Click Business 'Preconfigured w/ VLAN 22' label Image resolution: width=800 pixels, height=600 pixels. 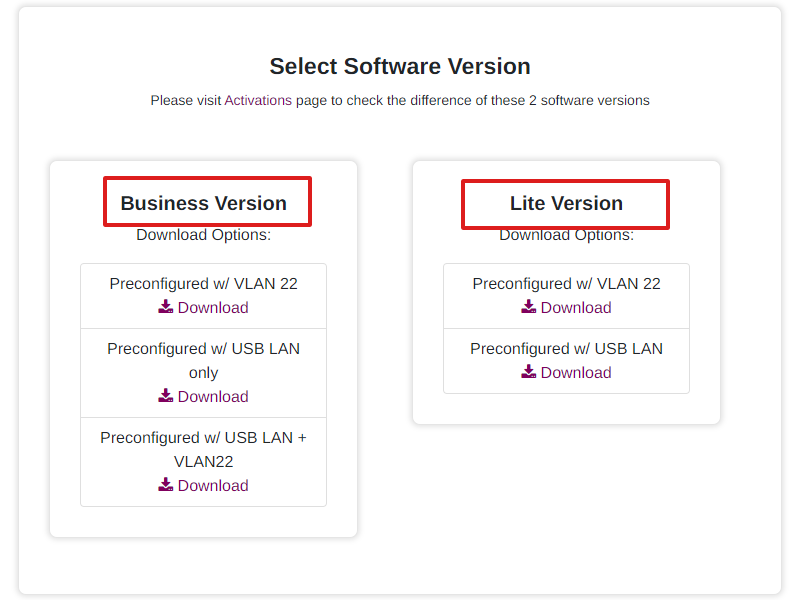point(204,284)
